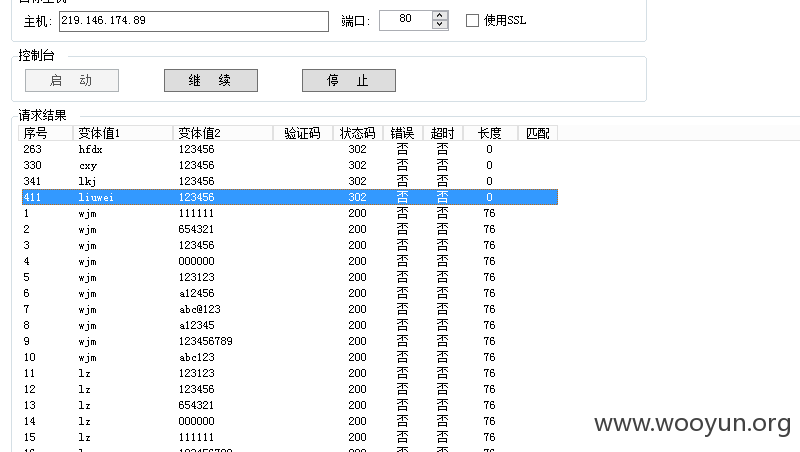800x452 pixels.
Task: Click the host input field with 219.146.174.89
Action: pyautogui.click(x=193, y=21)
